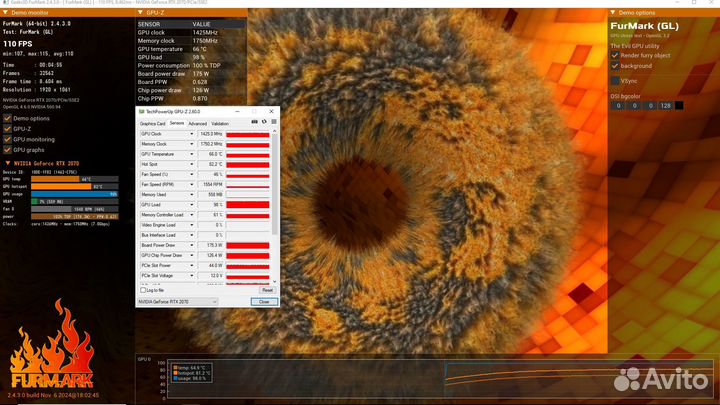Open the Memory Controller Load dropdown

coord(191,215)
